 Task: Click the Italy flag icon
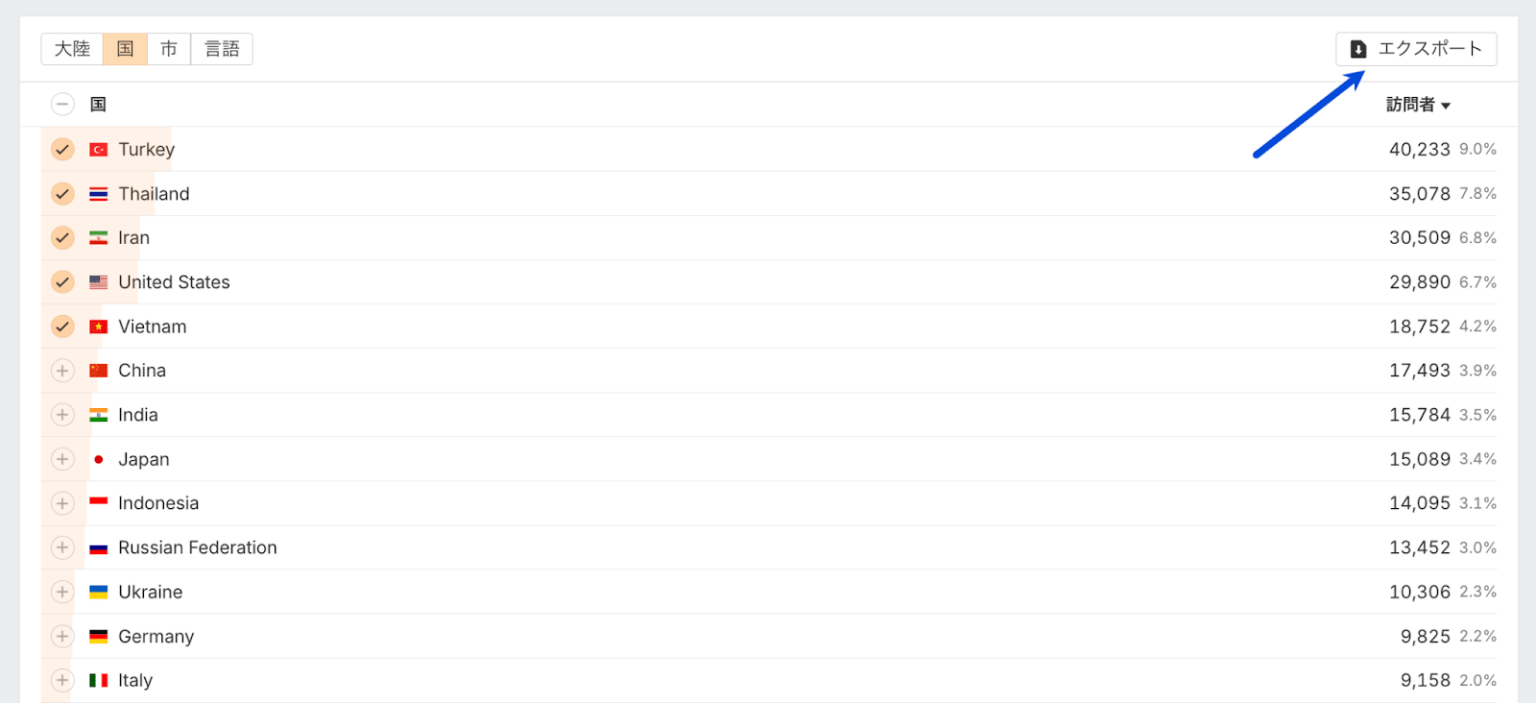[x=98, y=681]
